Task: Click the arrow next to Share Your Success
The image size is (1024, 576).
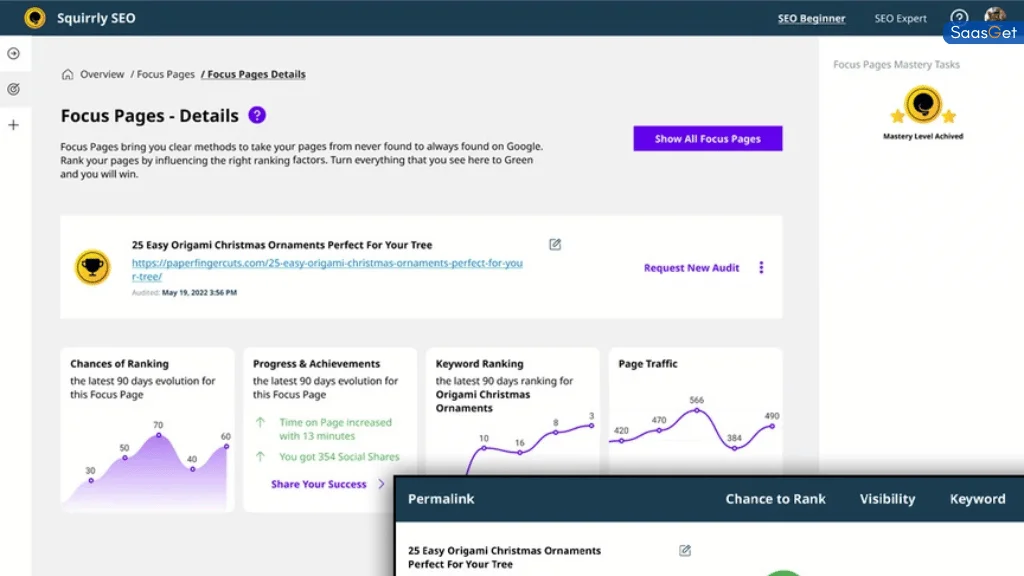Action: pyautogui.click(x=381, y=484)
